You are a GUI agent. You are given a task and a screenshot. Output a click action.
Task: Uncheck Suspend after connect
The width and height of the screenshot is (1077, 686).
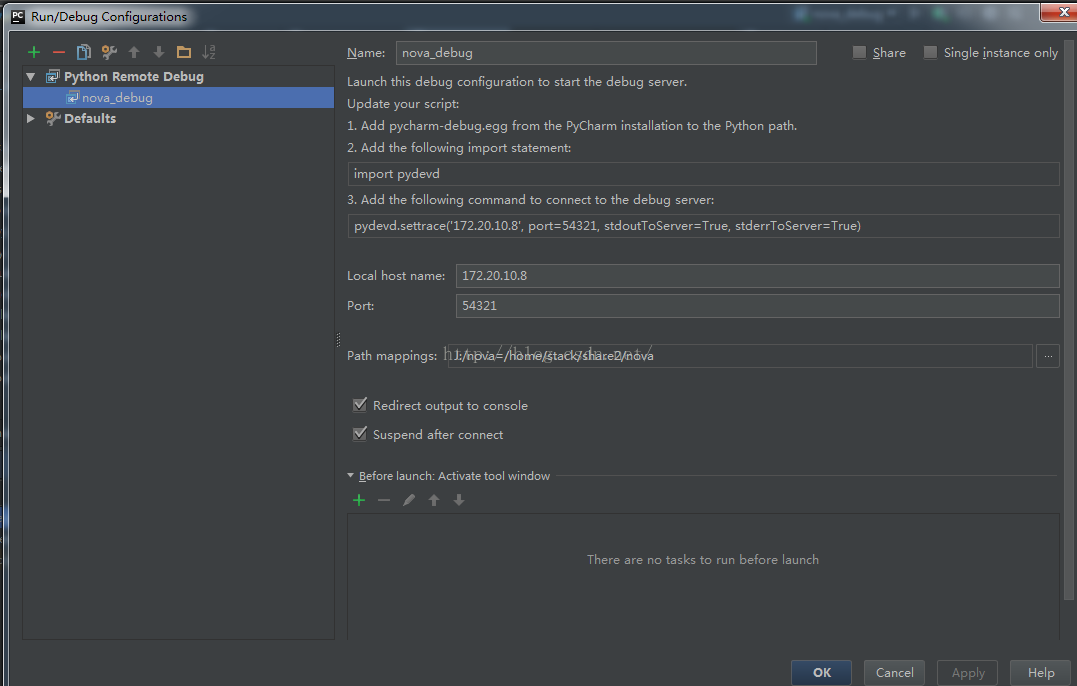[360, 434]
